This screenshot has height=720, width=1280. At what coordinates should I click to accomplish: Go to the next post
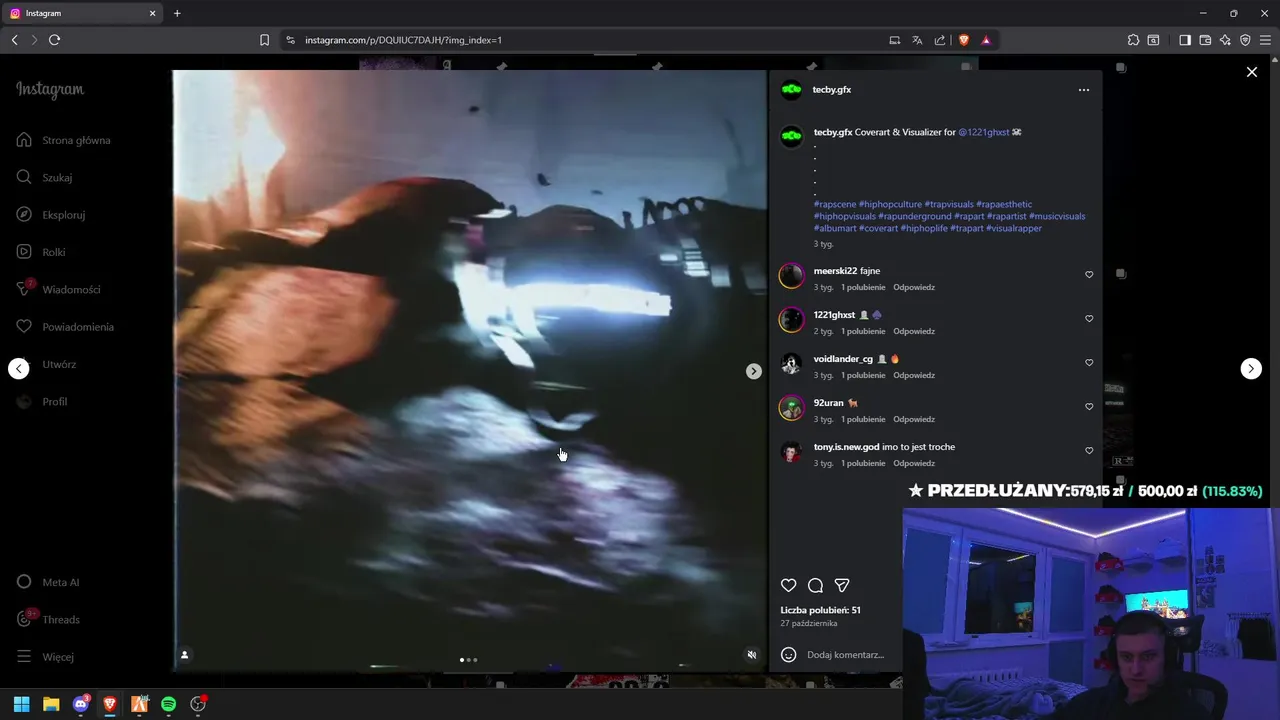point(1251,369)
